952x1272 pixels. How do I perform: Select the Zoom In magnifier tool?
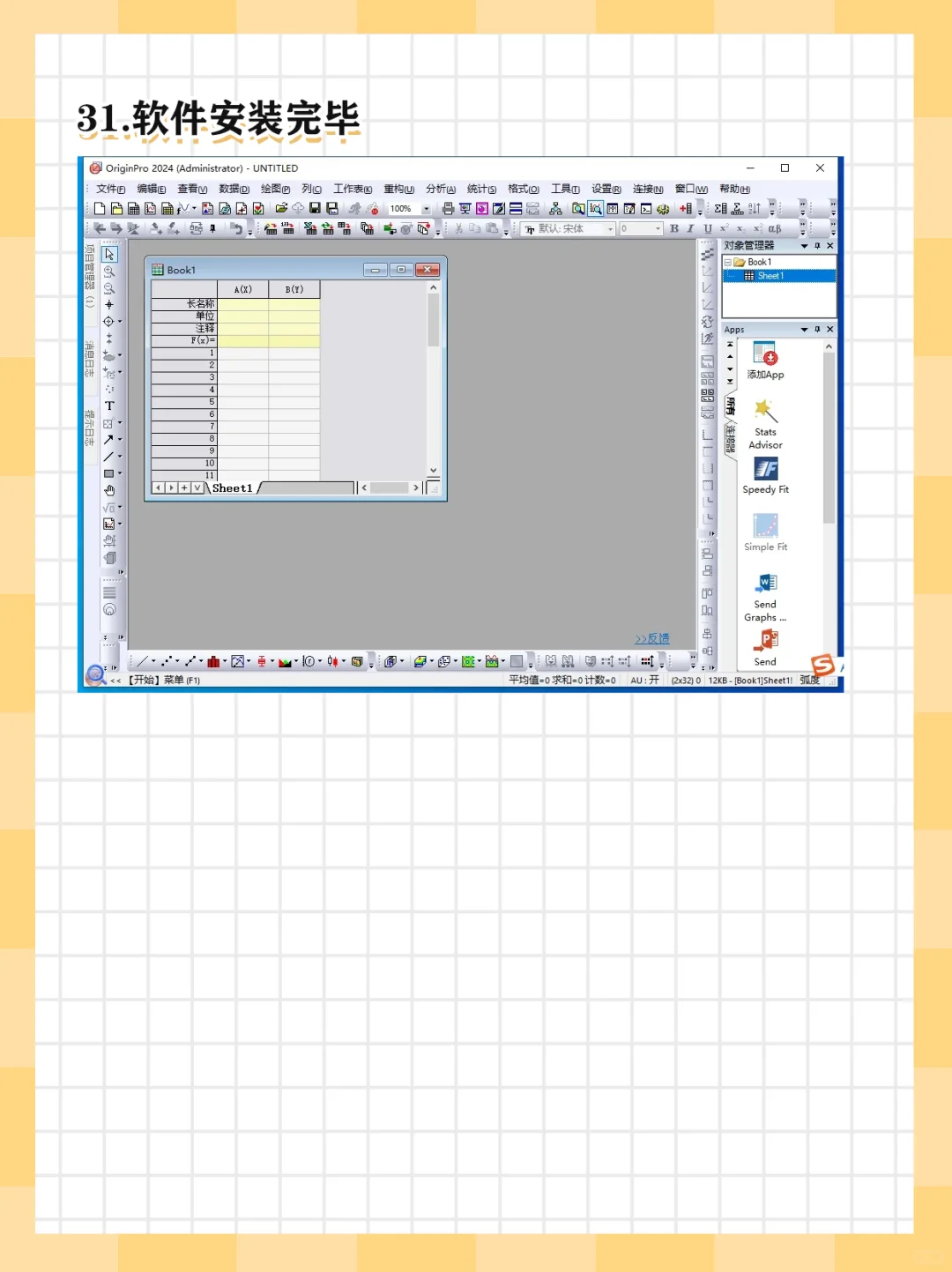click(x=109, y=272)
